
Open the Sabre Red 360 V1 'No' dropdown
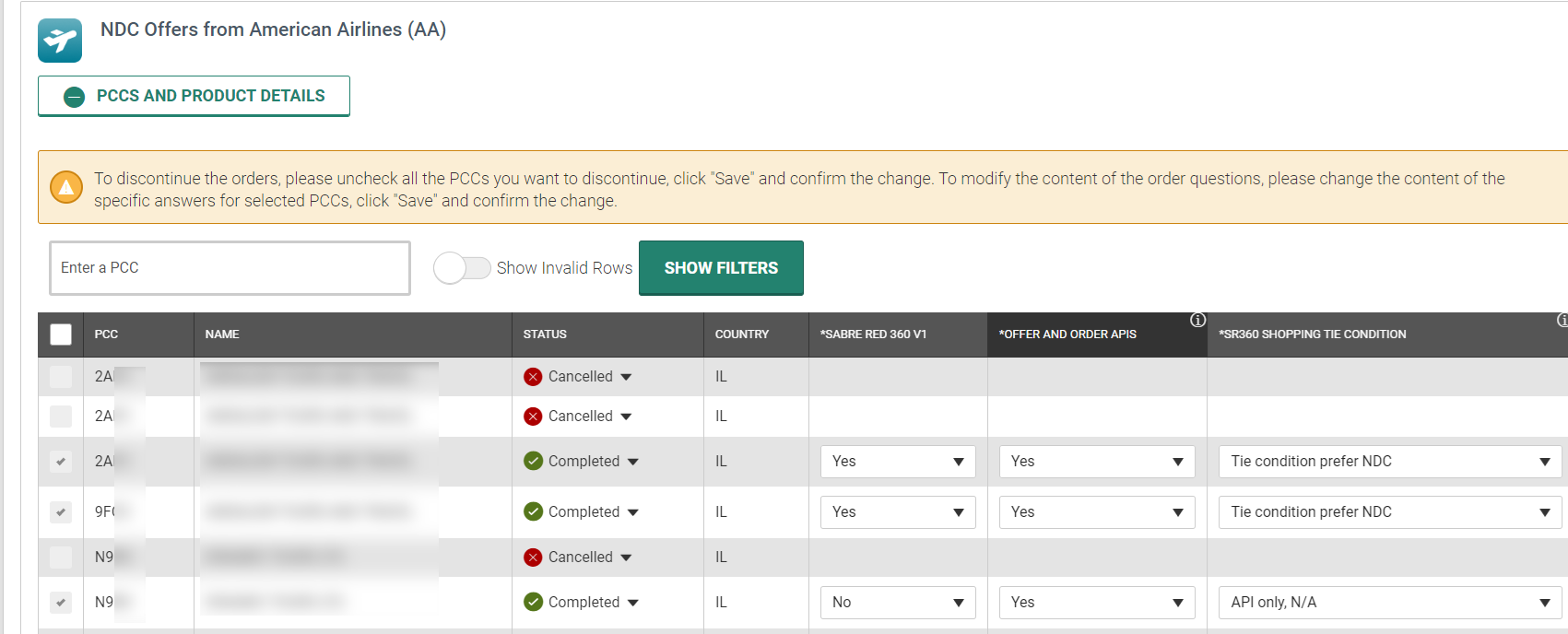tap(898, 603)
